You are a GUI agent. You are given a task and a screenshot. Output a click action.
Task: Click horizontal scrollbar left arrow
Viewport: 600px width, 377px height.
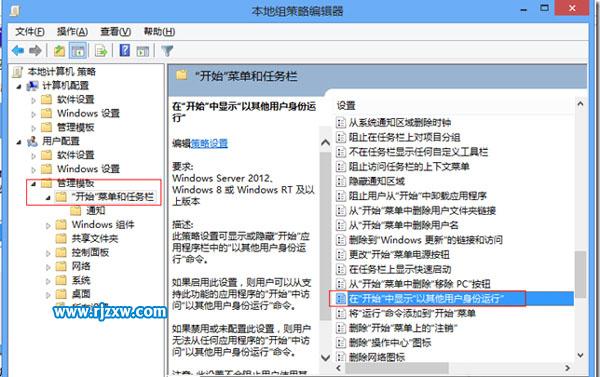click(338, 368)
